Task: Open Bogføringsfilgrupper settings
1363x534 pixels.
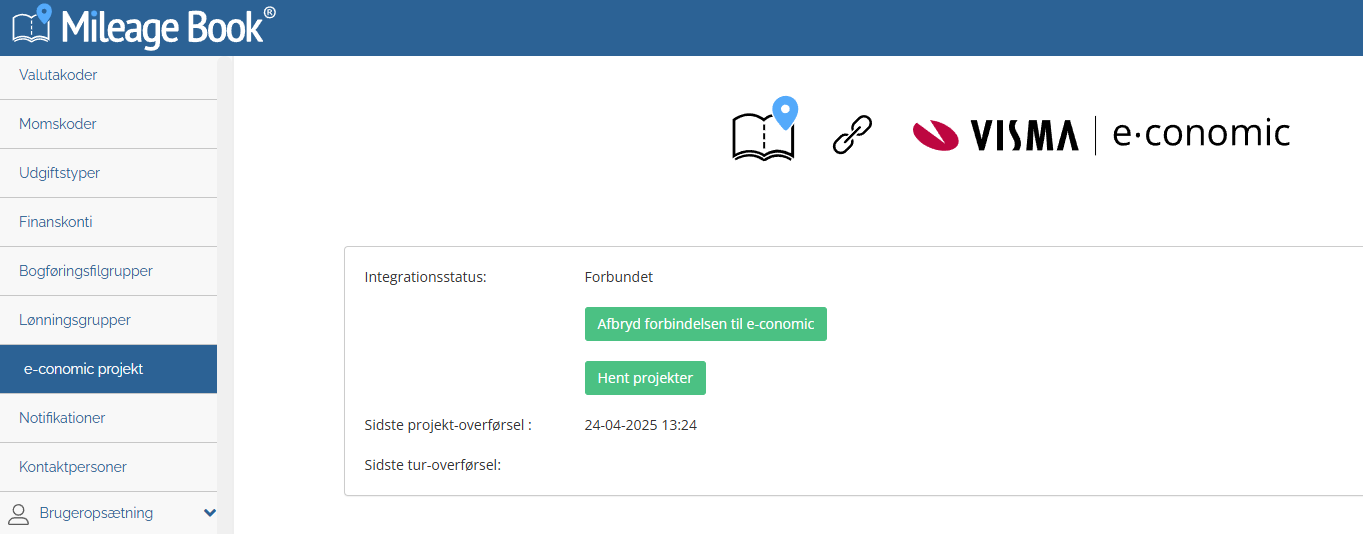Action: [108, 271]
